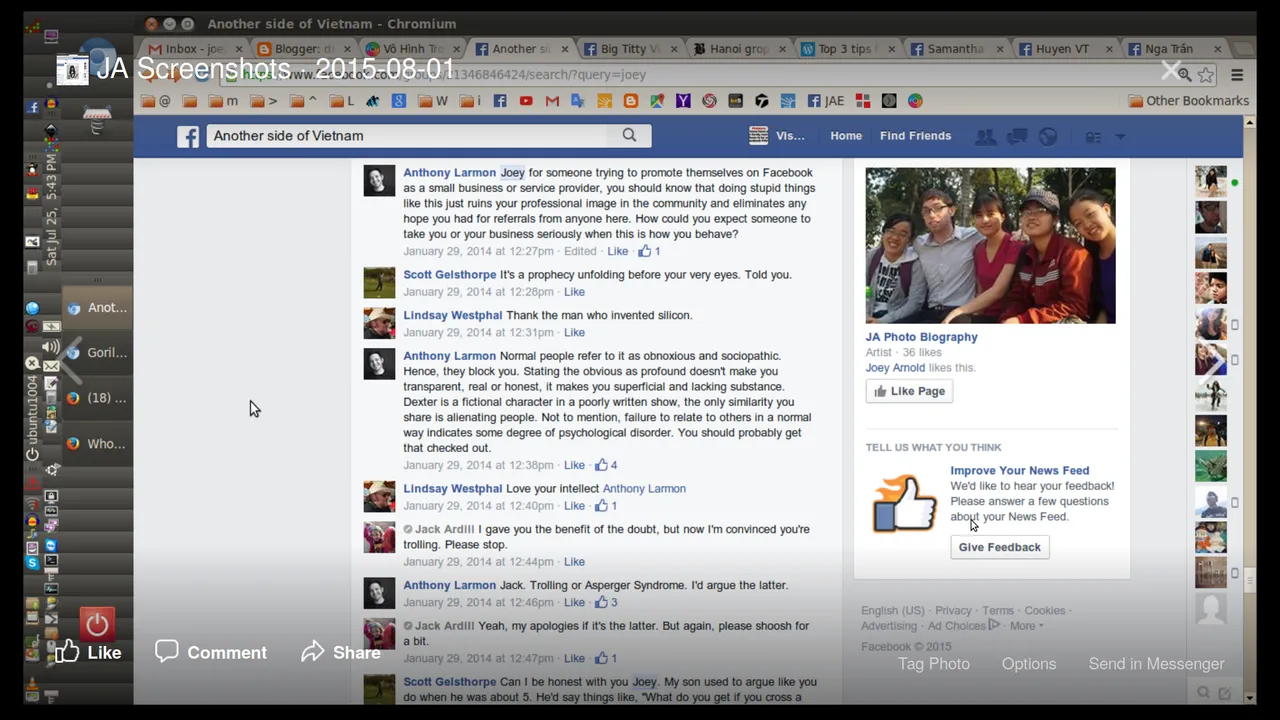The width and height of the screenshot is (1280, 720).
Task: Open Other Bookmarks folder
Action: pyautogui.click(x=1188, y=101)
